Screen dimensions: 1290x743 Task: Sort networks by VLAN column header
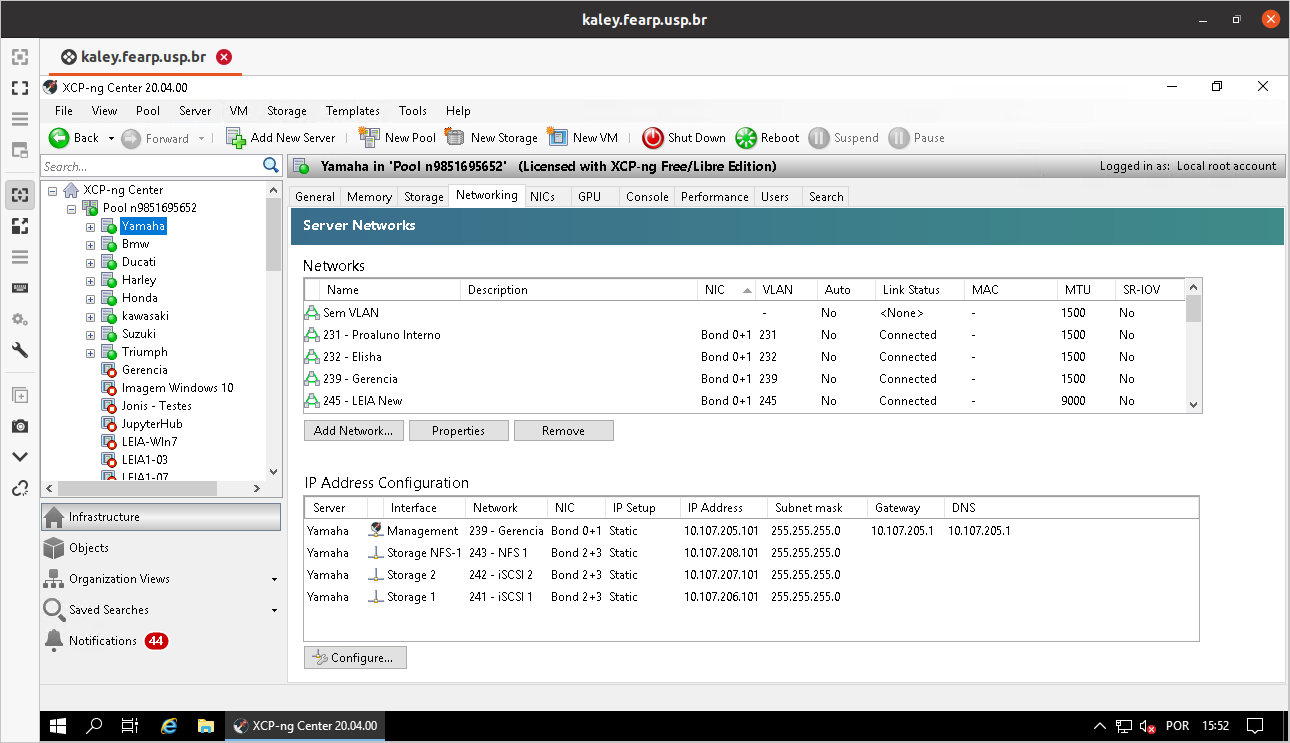pyautogui.click(x=787, y=290)
